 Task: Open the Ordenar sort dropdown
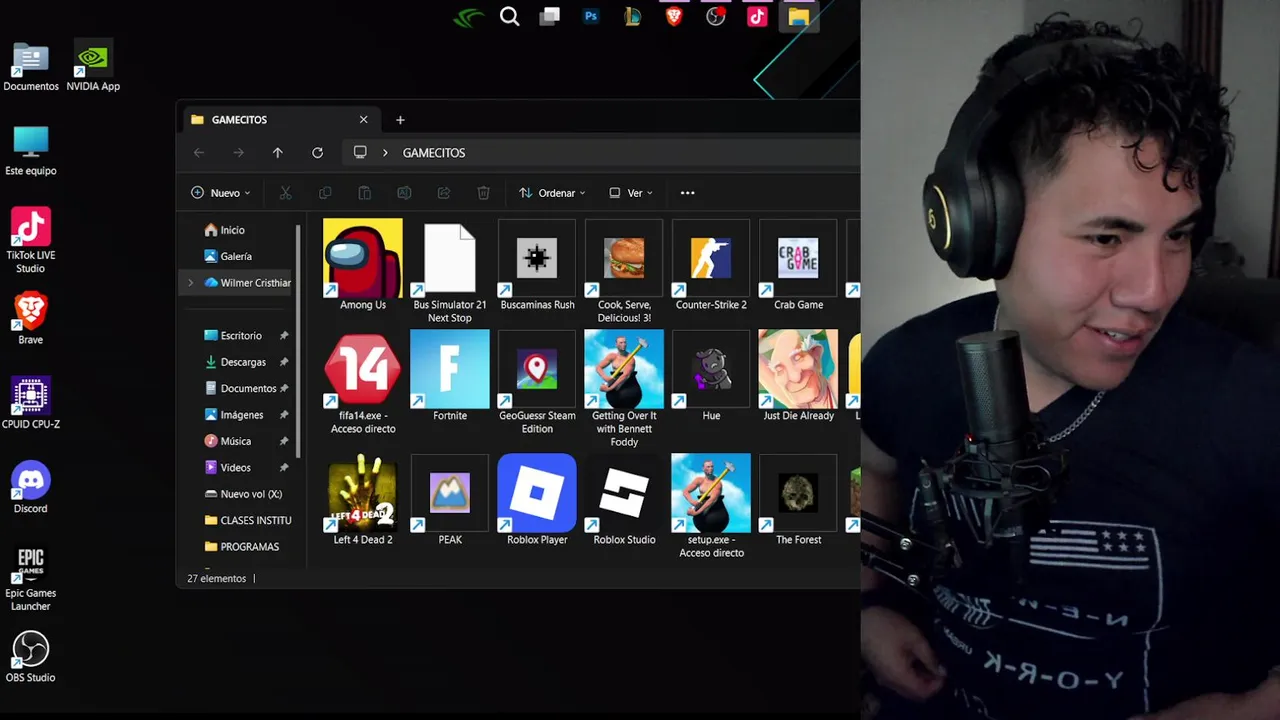(x=552, y=193)
